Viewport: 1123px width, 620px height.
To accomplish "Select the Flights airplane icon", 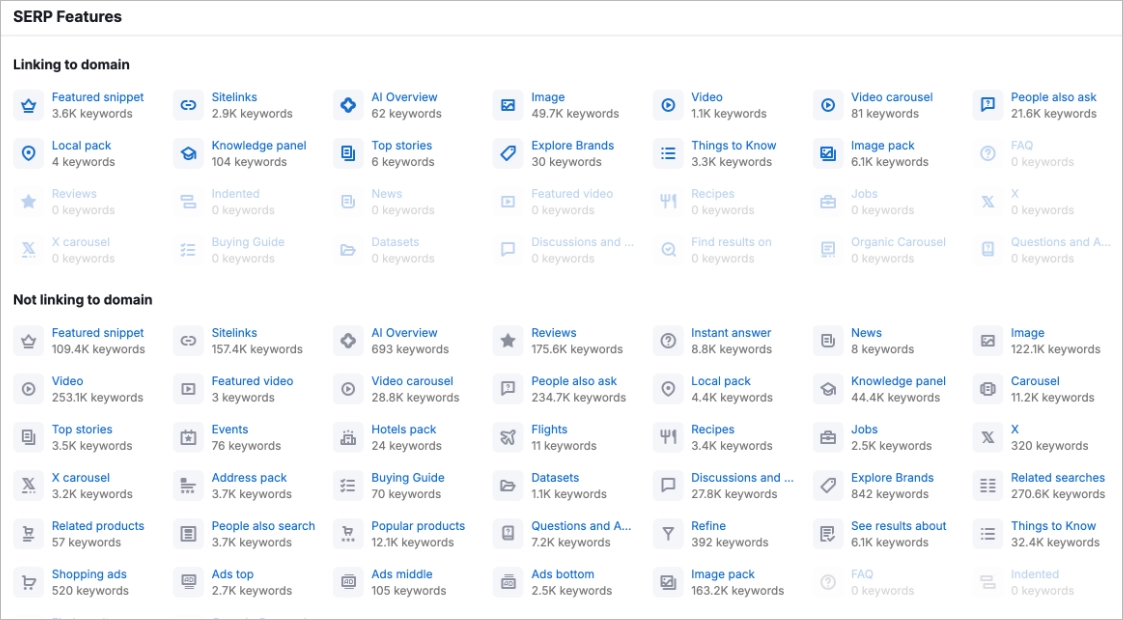I will pyautogui.click(x=507, y=436).
